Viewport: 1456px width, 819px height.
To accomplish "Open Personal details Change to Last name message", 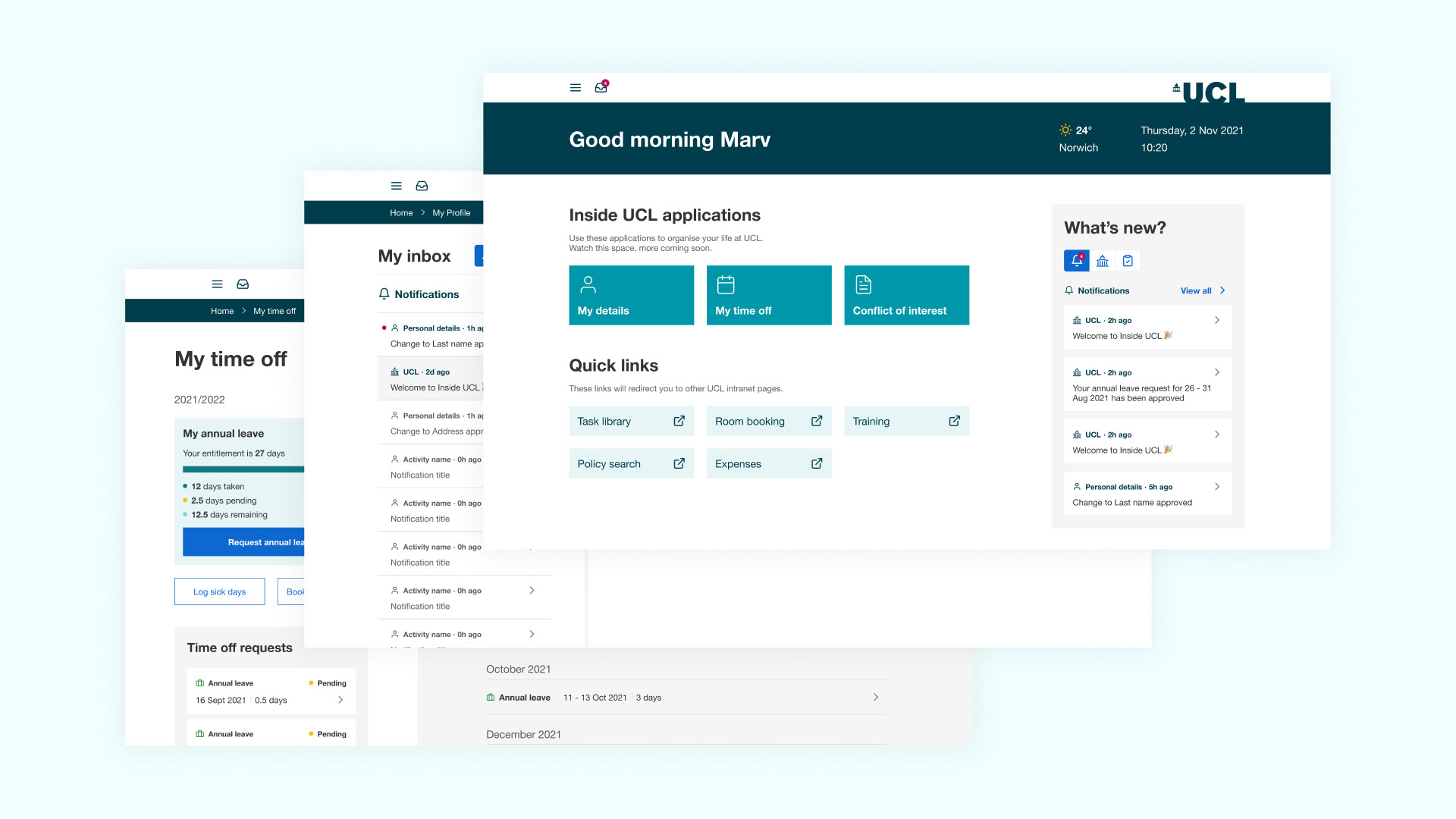I will click(431, 335).
